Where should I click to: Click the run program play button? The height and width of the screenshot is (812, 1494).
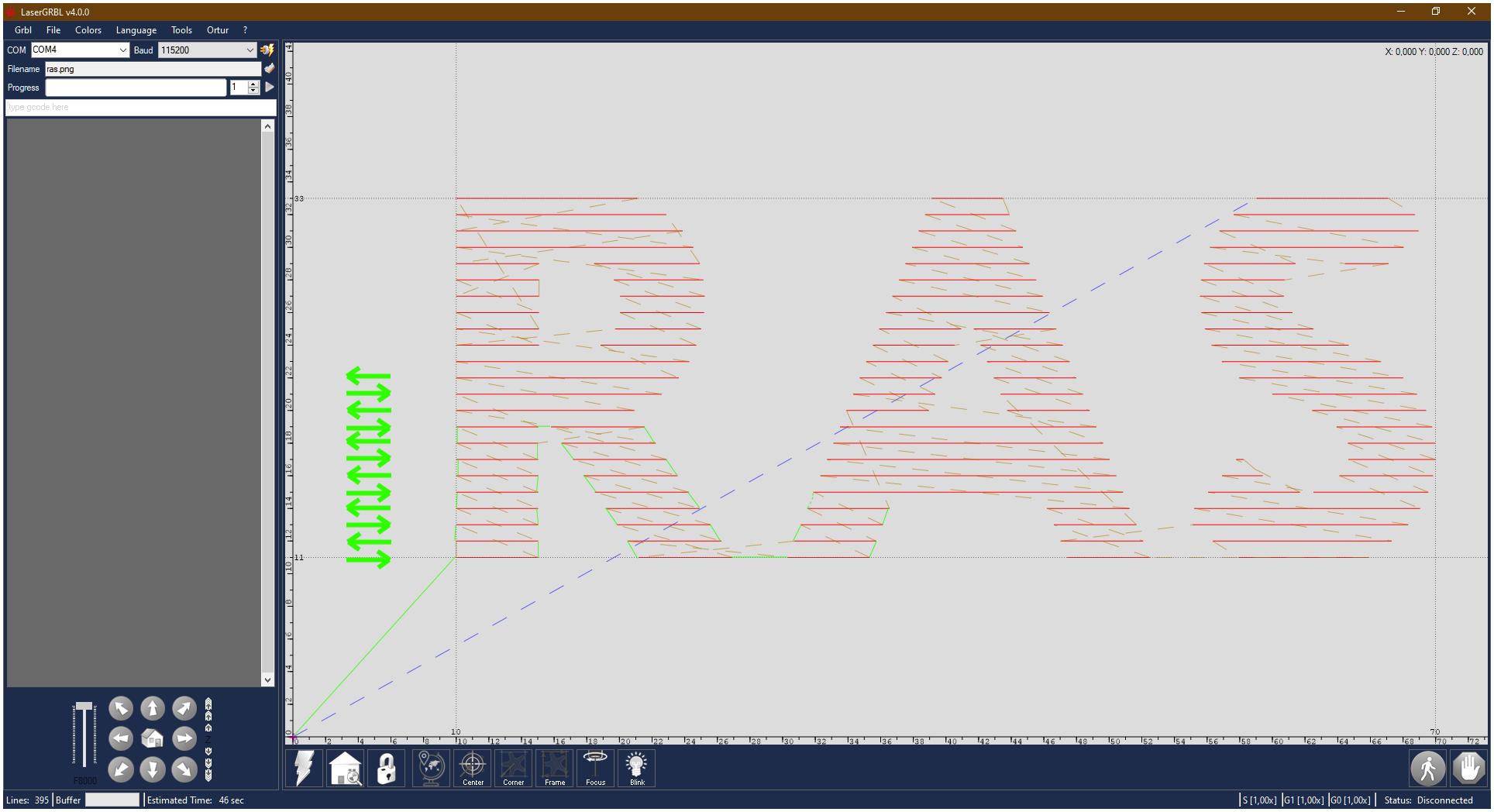270,88
